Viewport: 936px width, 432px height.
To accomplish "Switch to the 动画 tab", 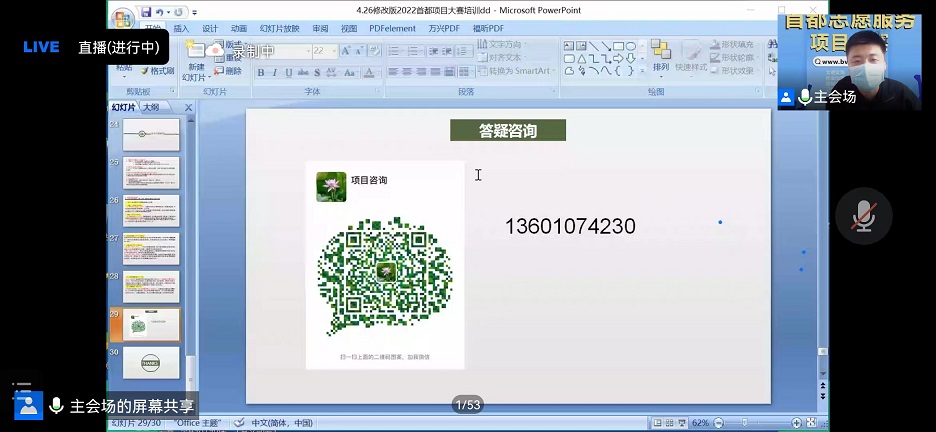I will [x=239, y=28].
